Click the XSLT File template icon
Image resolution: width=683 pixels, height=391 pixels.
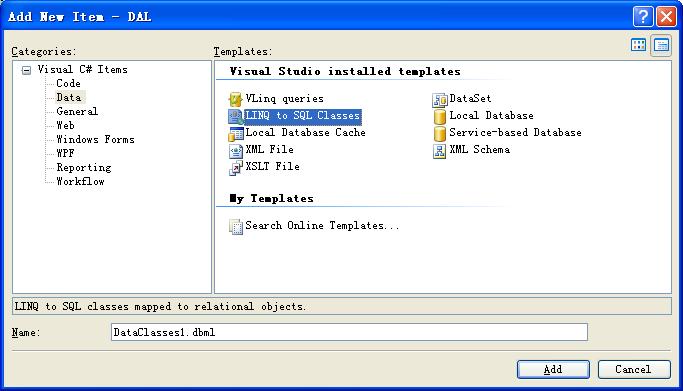coord(235,167)
